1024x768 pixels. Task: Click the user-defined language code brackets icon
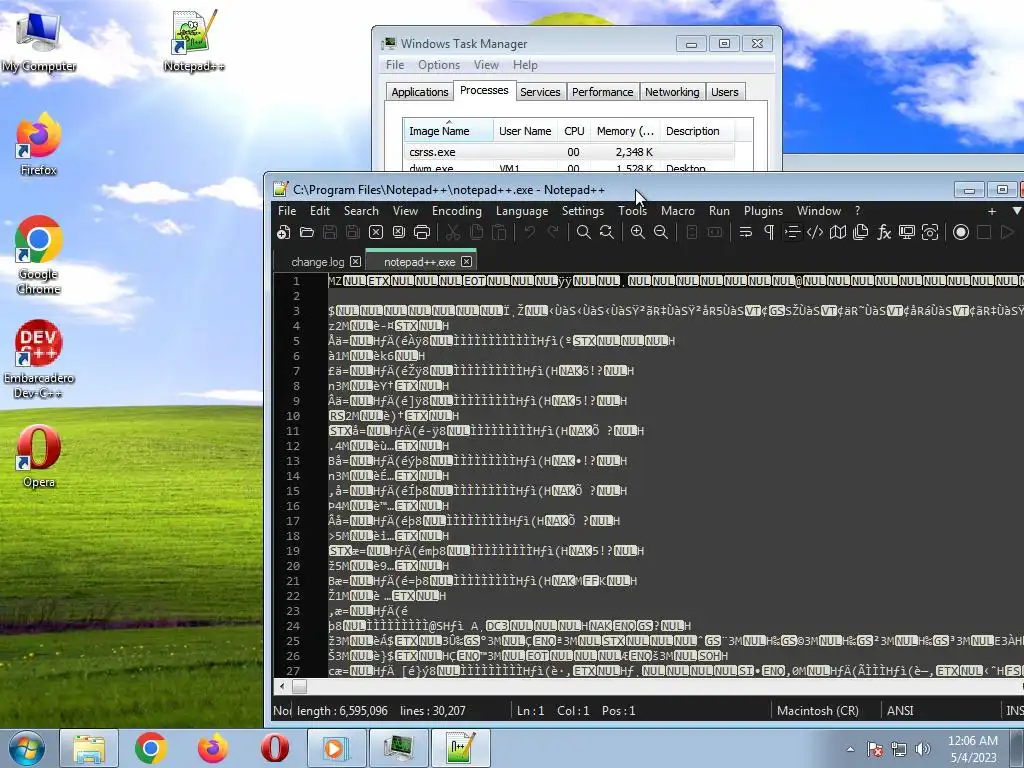pos(814,232)
